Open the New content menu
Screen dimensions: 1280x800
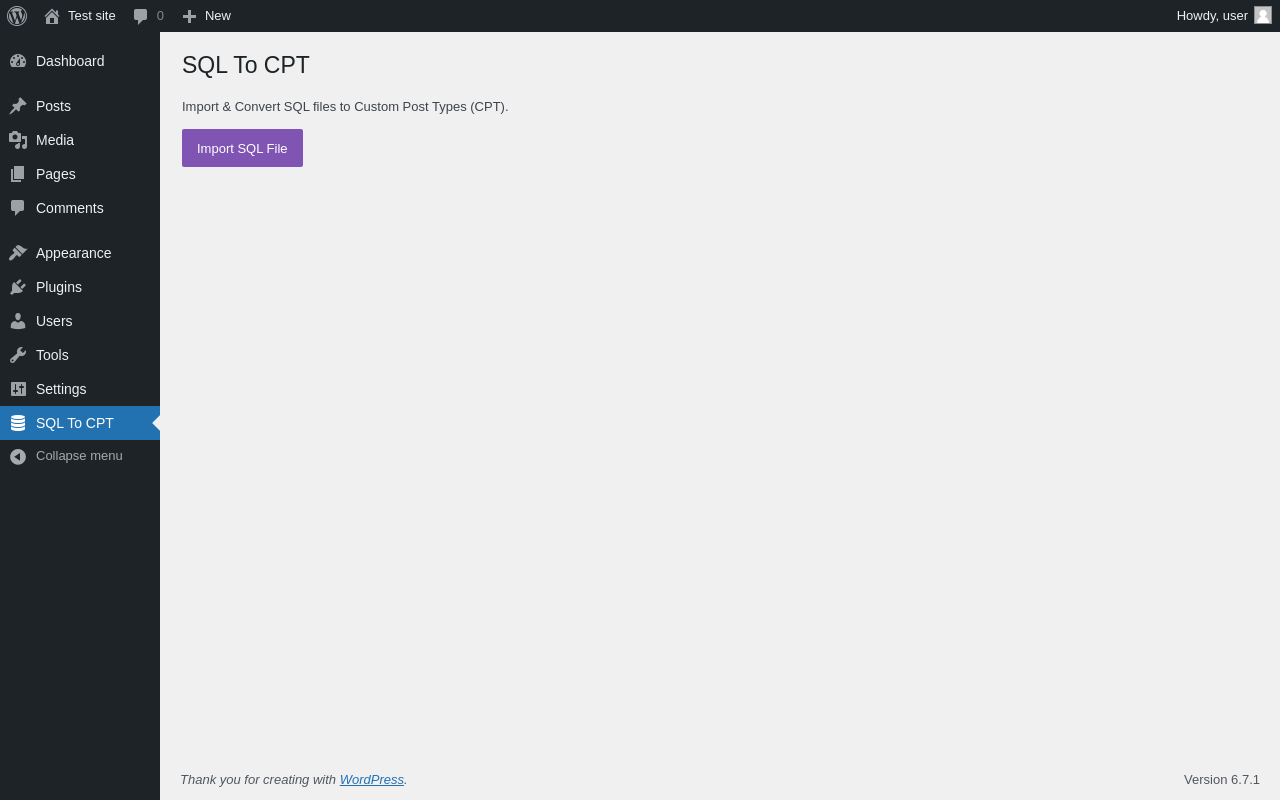tap(206, 16)
